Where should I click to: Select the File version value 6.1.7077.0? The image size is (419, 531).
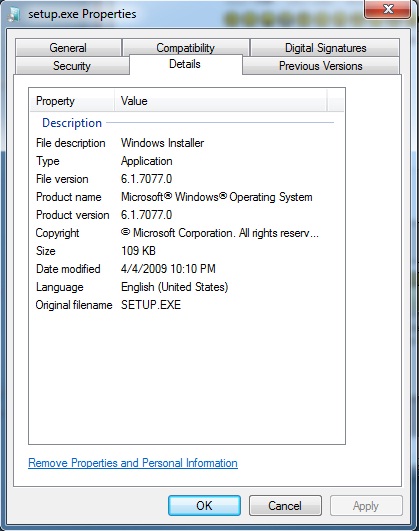pyautogui.click(x=146, y=179)
